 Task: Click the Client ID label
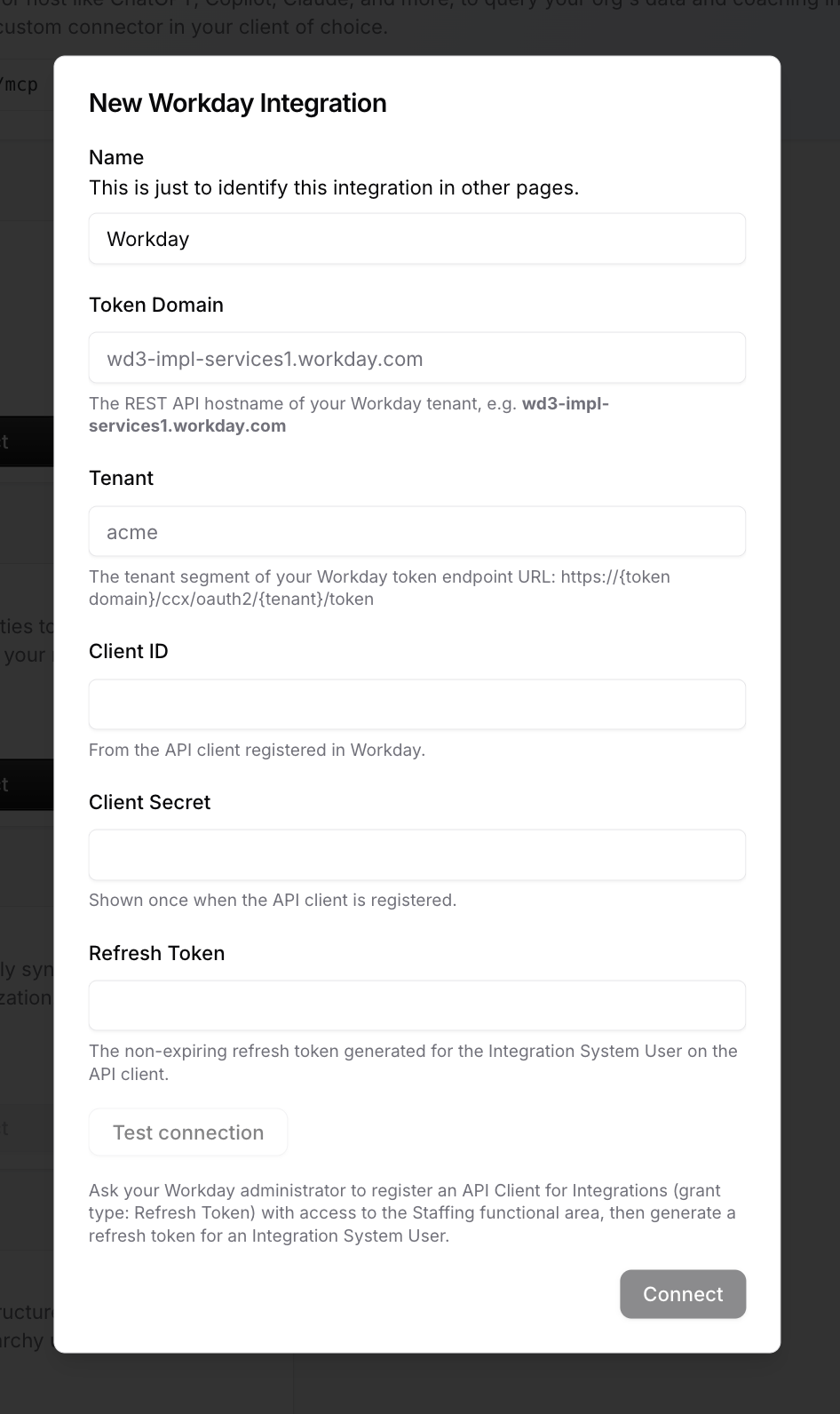[x=129, y=651]
